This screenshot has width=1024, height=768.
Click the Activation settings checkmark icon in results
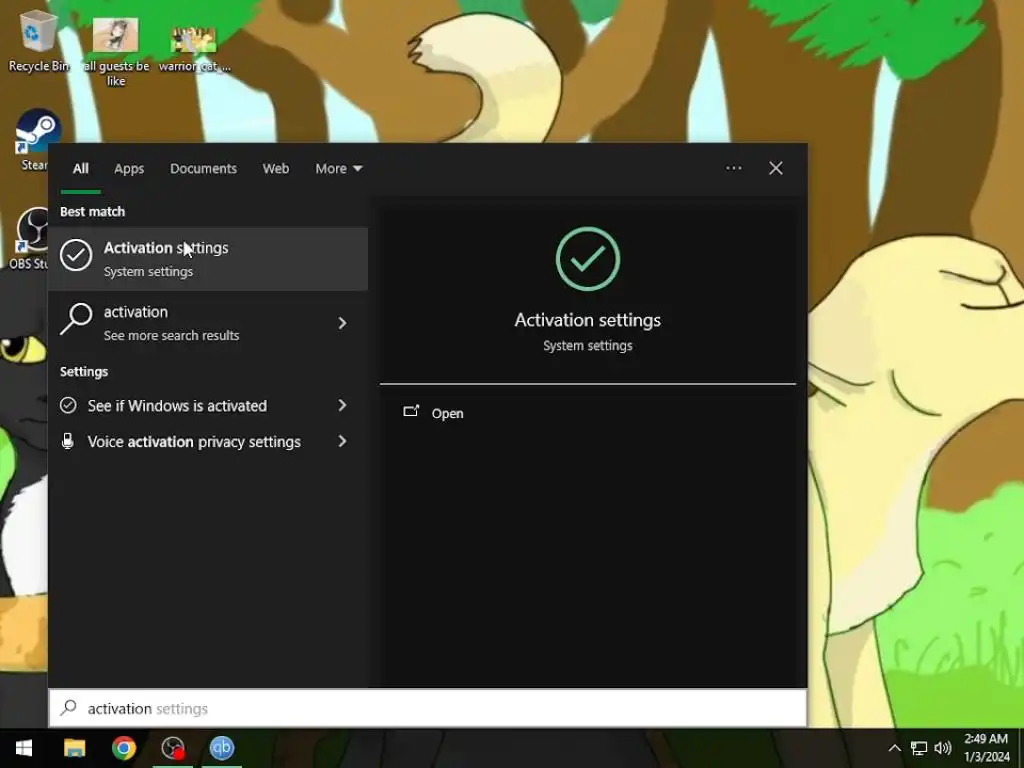(x=76, y=255)
